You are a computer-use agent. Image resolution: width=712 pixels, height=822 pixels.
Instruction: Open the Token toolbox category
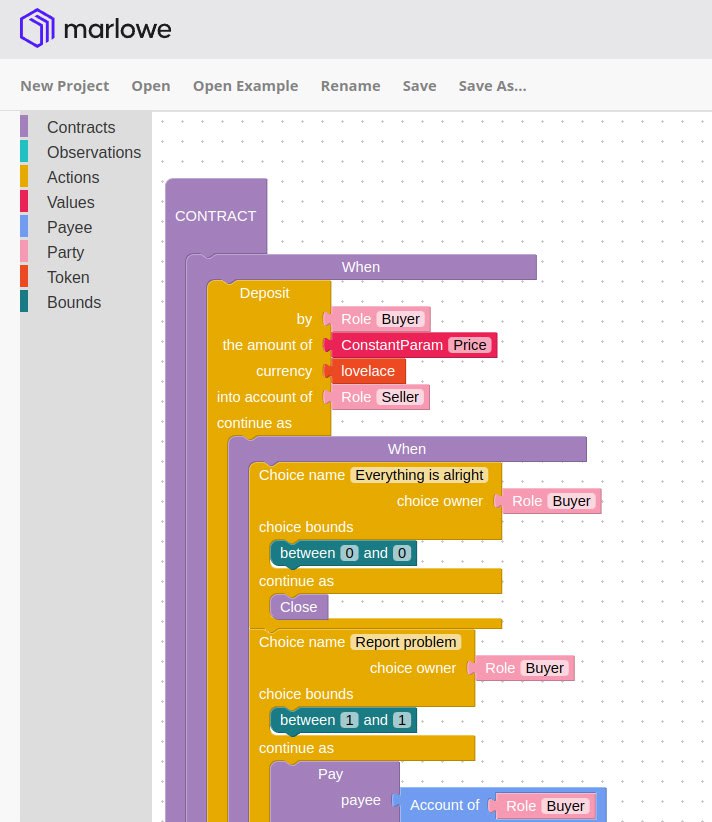[68, 277]
